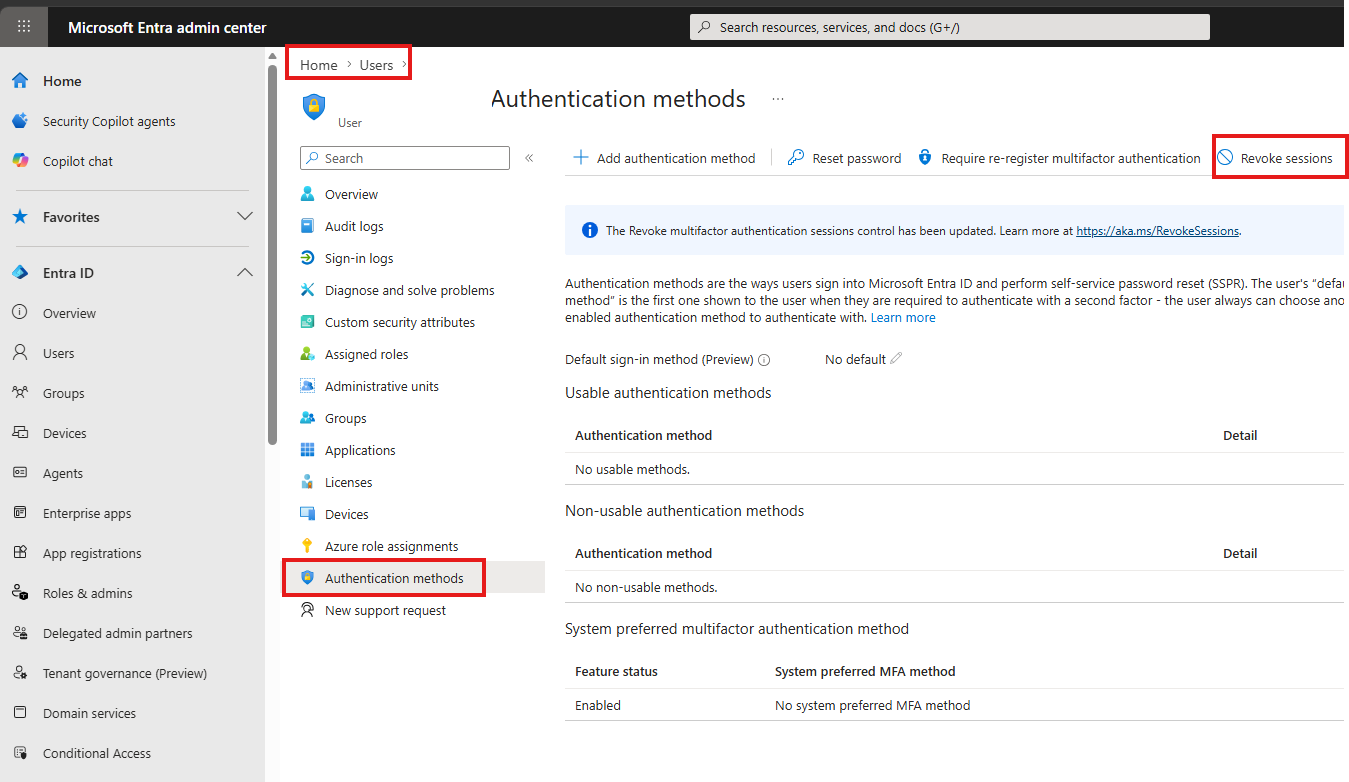Open the aka.ms/RevokeSessions link
This screenshot has height=782, width=1349.
[1158, 231]
